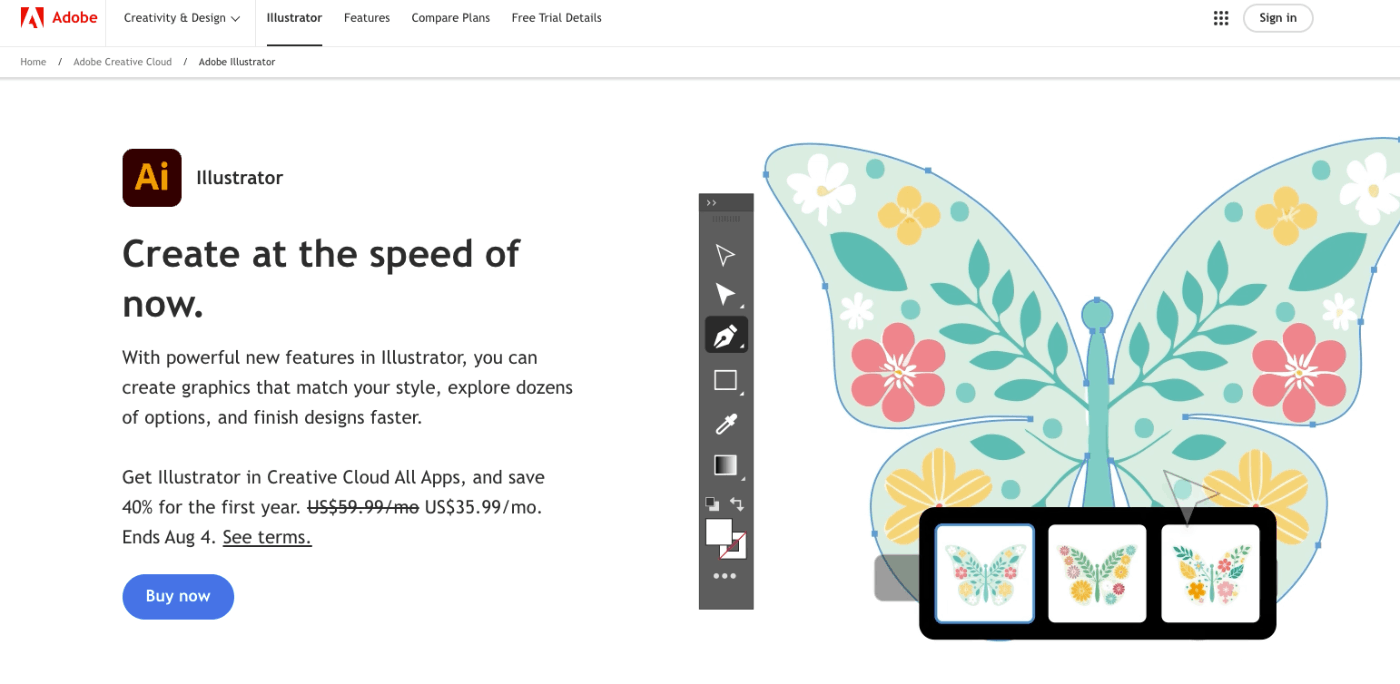Click the white fill color swatch
Viewport: 1400px width, 684px height.
click(x=718, y=532)
